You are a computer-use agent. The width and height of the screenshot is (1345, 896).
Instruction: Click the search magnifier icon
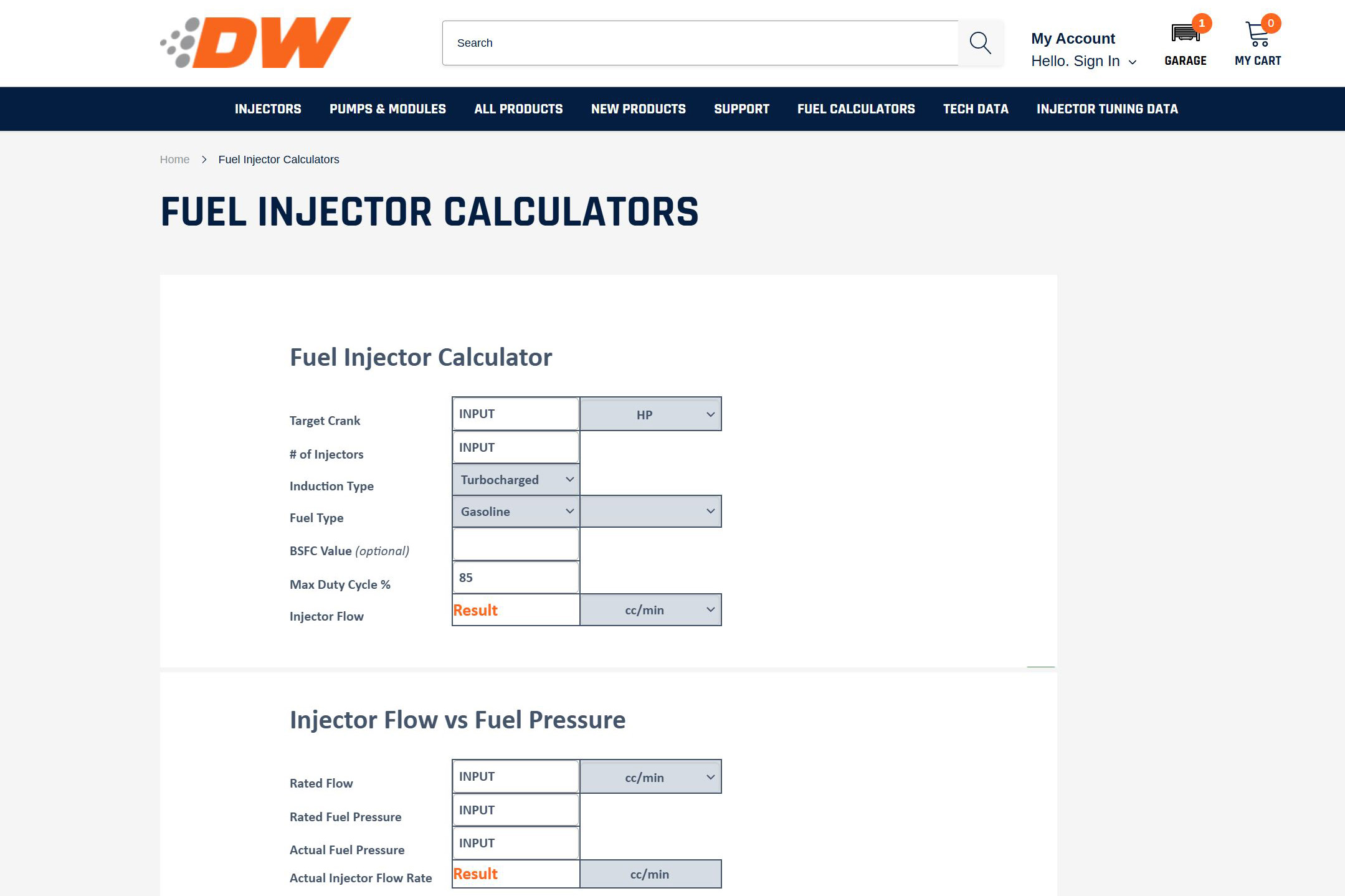coord(981,43)
